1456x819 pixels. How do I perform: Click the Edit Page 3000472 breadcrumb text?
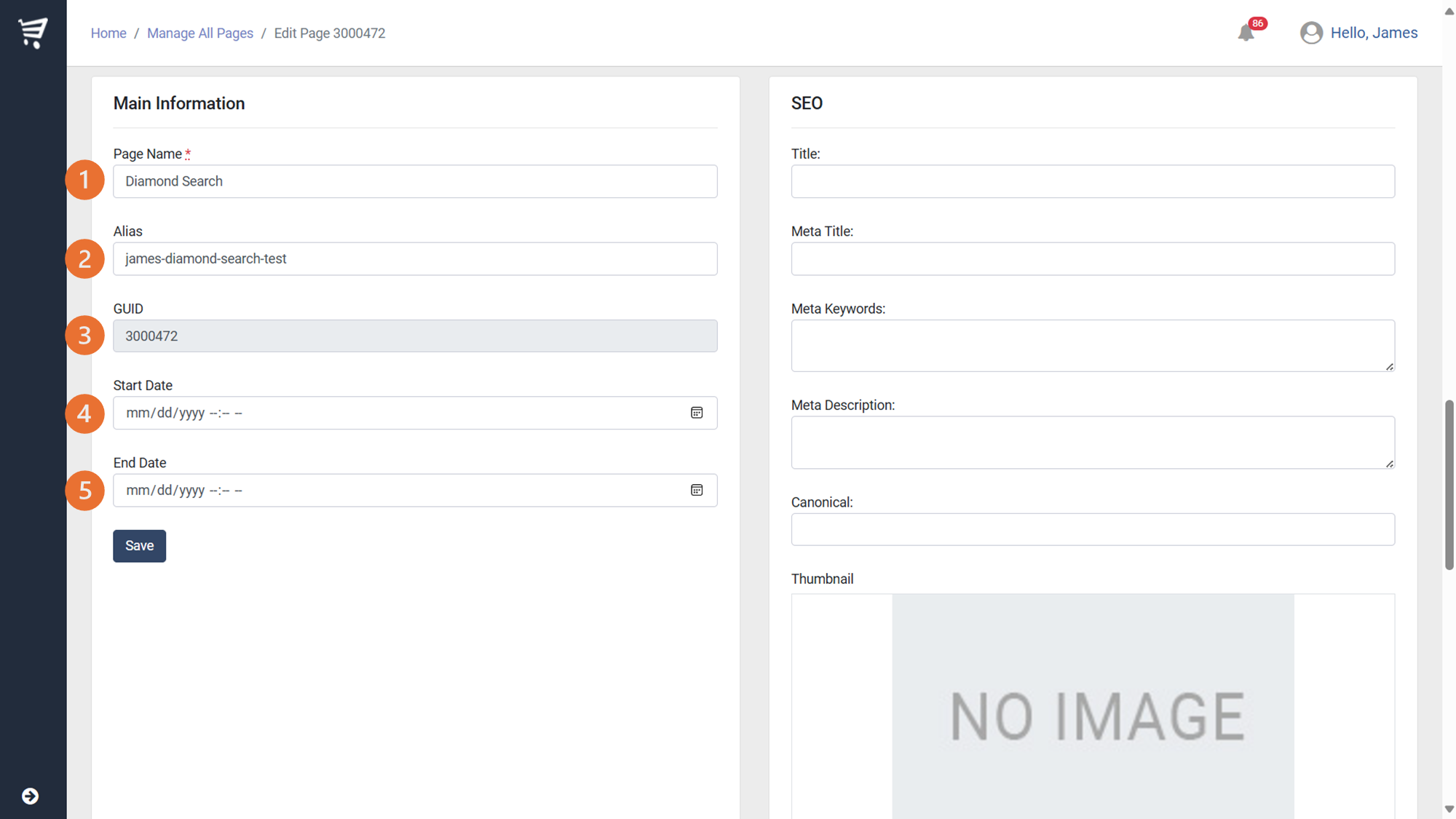[330, 33]
